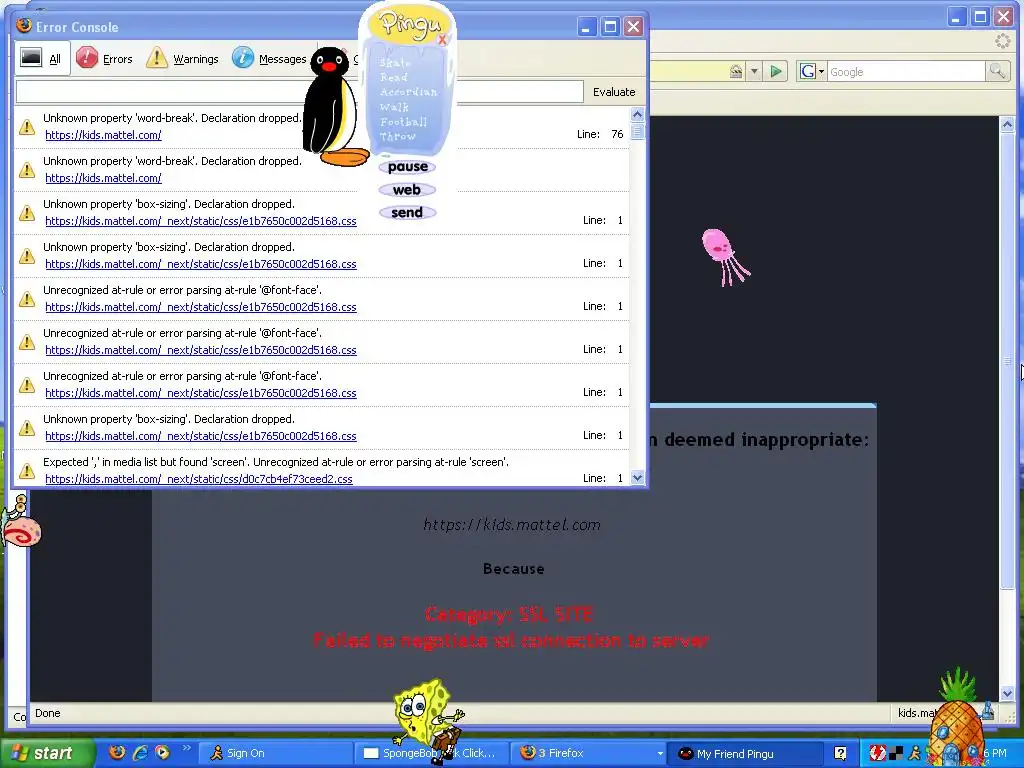Screen dimensions: 1024x768
Task: Open first kids.mattel.com link, Line 76
Action: point(103,135)
